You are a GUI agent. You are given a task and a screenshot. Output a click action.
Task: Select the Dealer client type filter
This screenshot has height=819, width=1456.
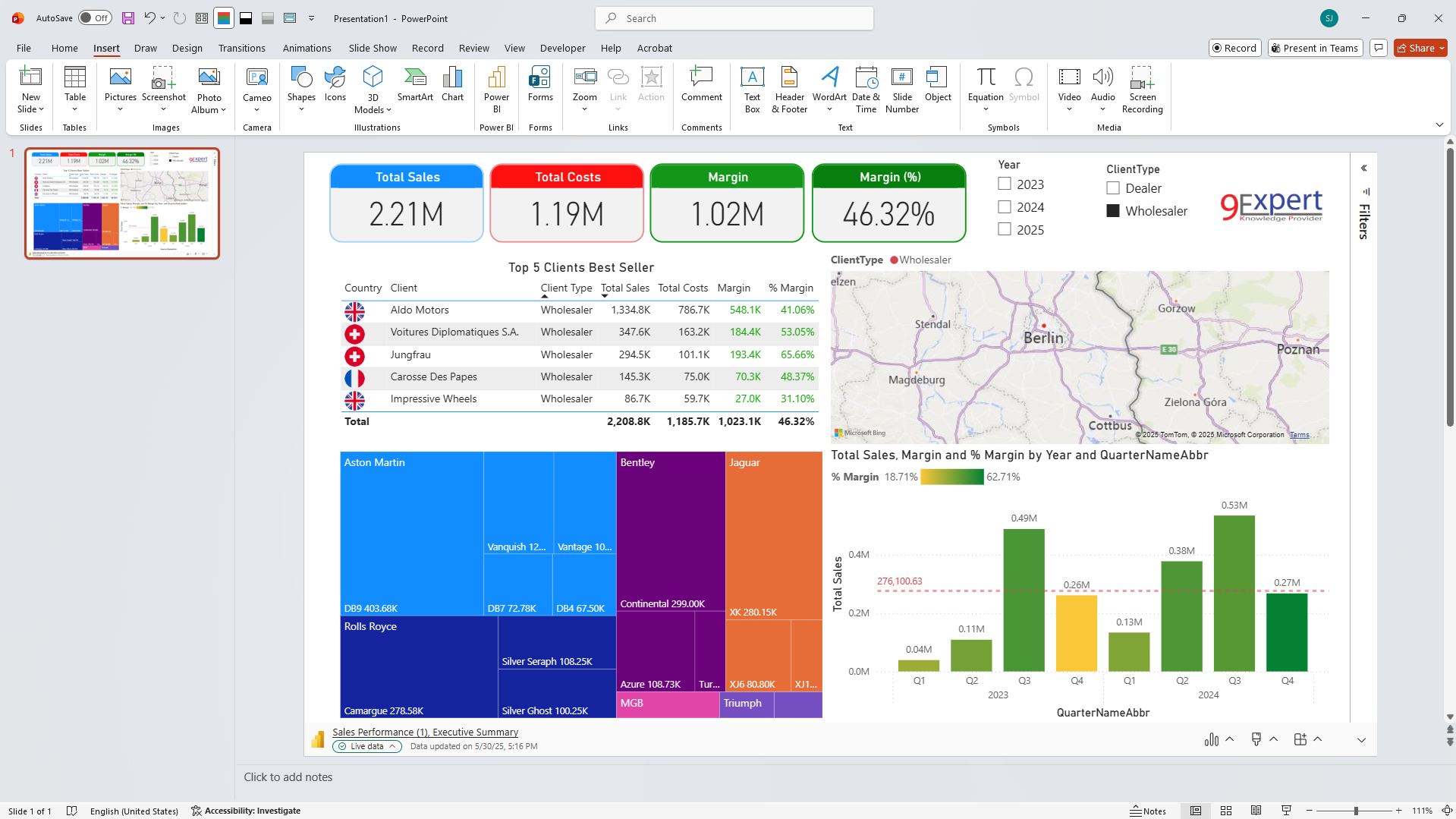tap(1114, 187)
